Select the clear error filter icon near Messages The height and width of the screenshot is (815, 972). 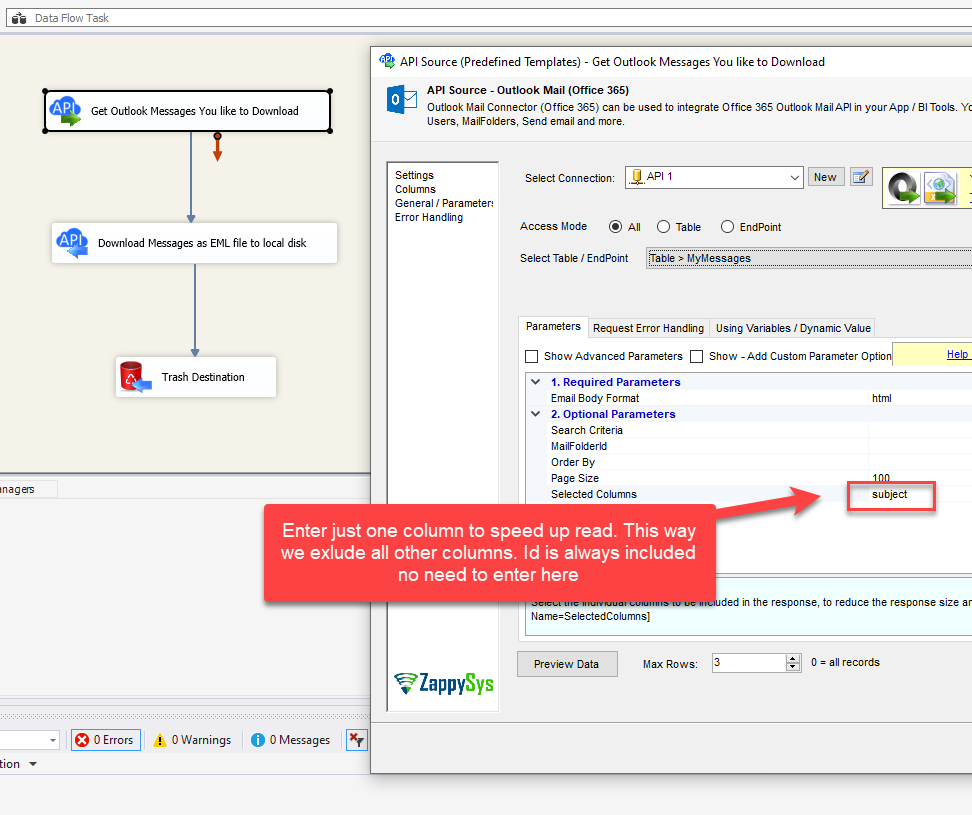(x=356, y=740)
